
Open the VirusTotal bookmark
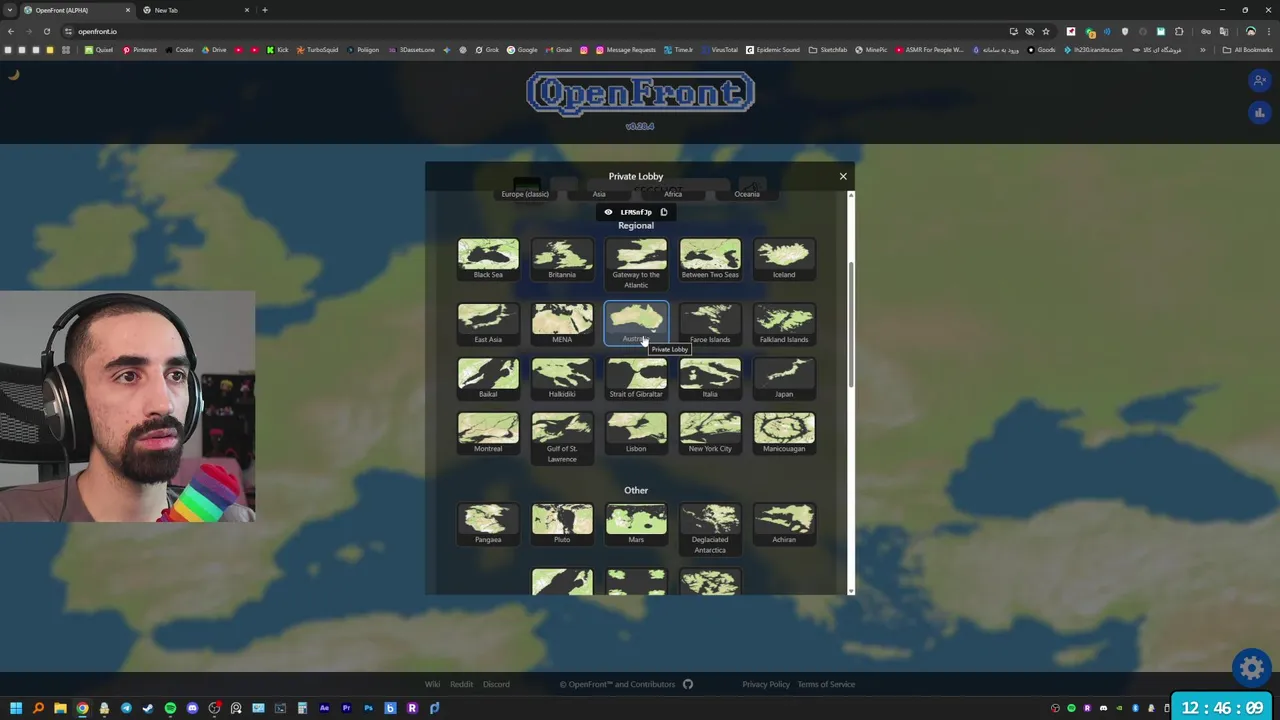(719, 50)
